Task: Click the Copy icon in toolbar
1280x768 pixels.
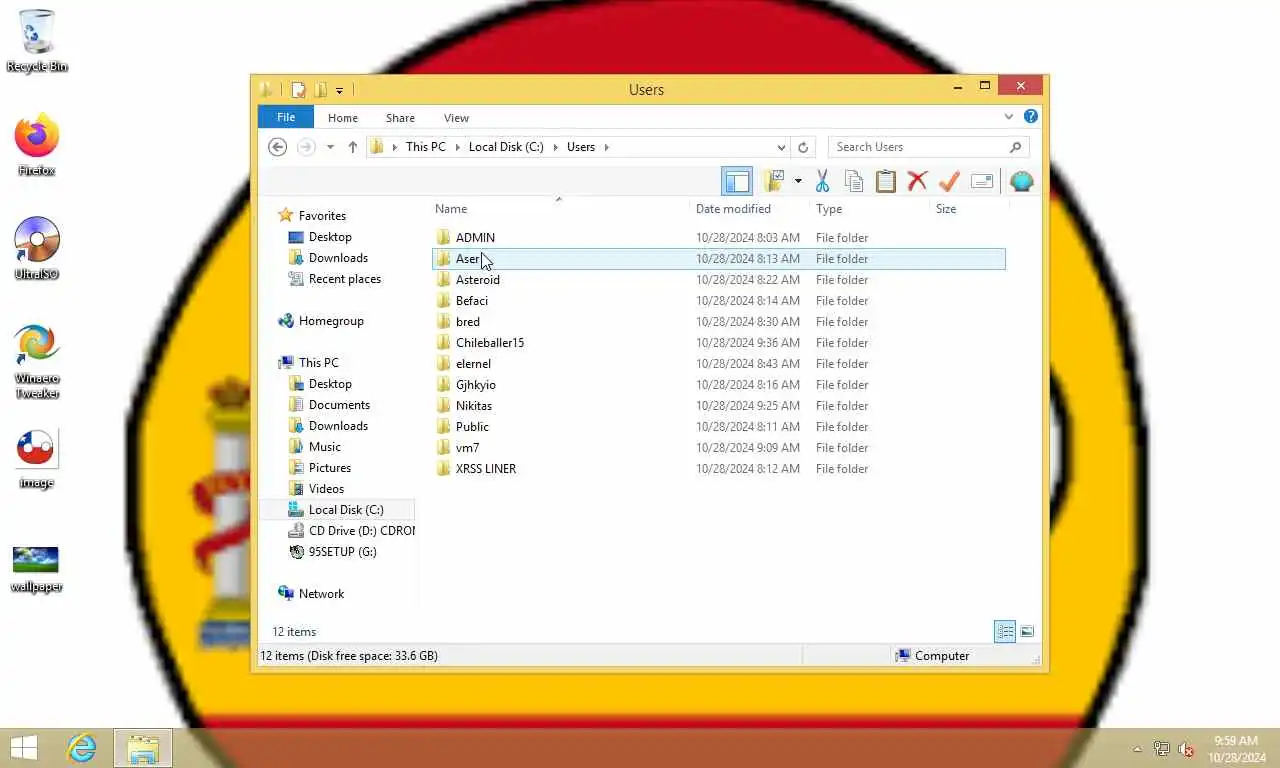Action: 854,181
